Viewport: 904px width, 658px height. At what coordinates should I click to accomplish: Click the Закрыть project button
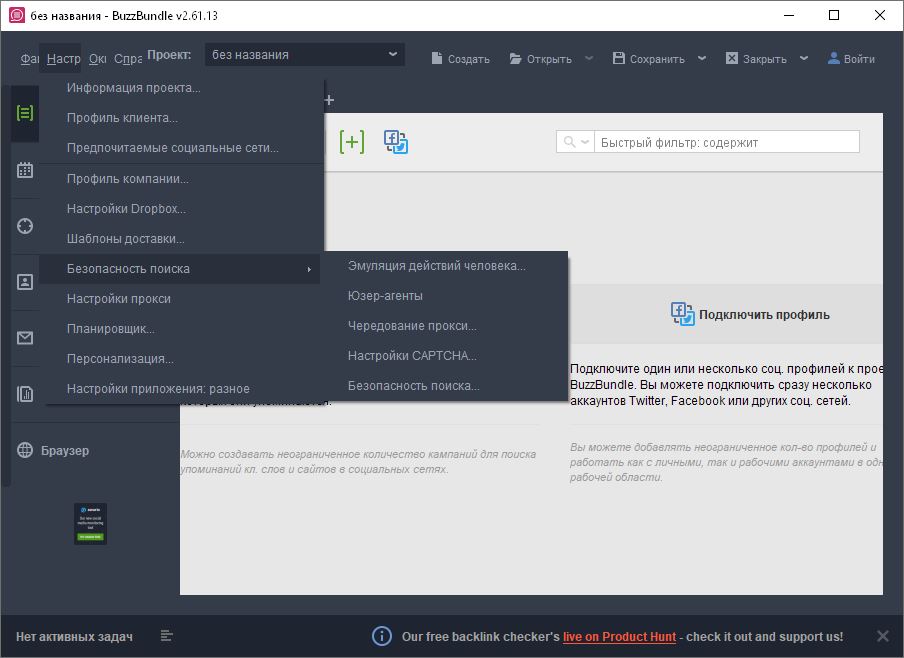[x=756, y=59]
